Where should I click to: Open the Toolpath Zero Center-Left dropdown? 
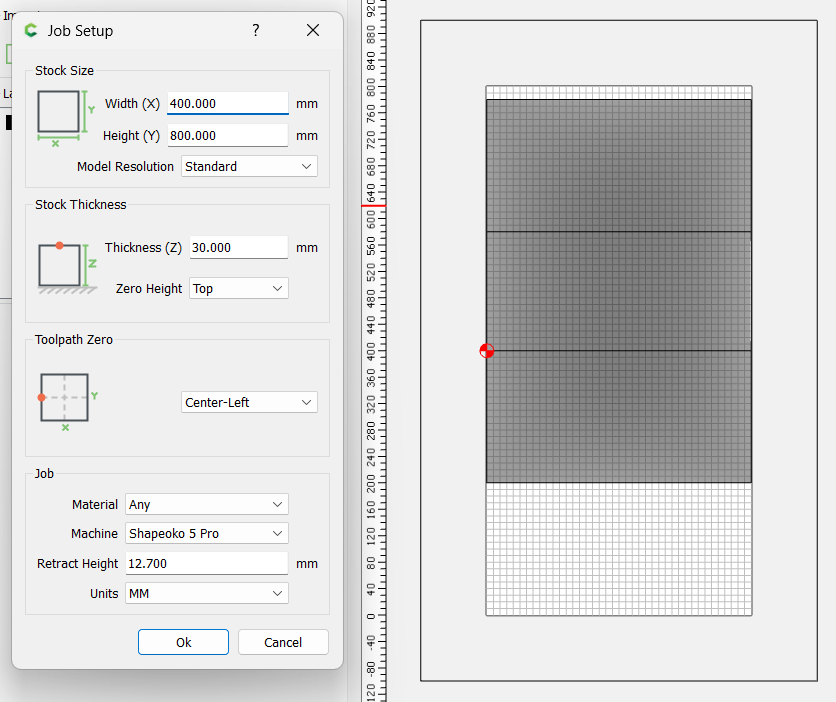tap(249, 403)
